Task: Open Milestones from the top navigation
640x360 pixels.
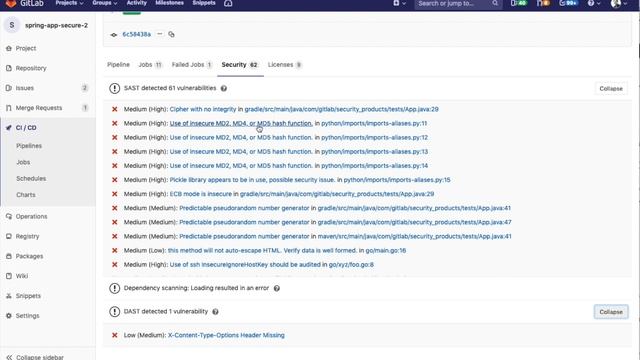Action: 169,3
